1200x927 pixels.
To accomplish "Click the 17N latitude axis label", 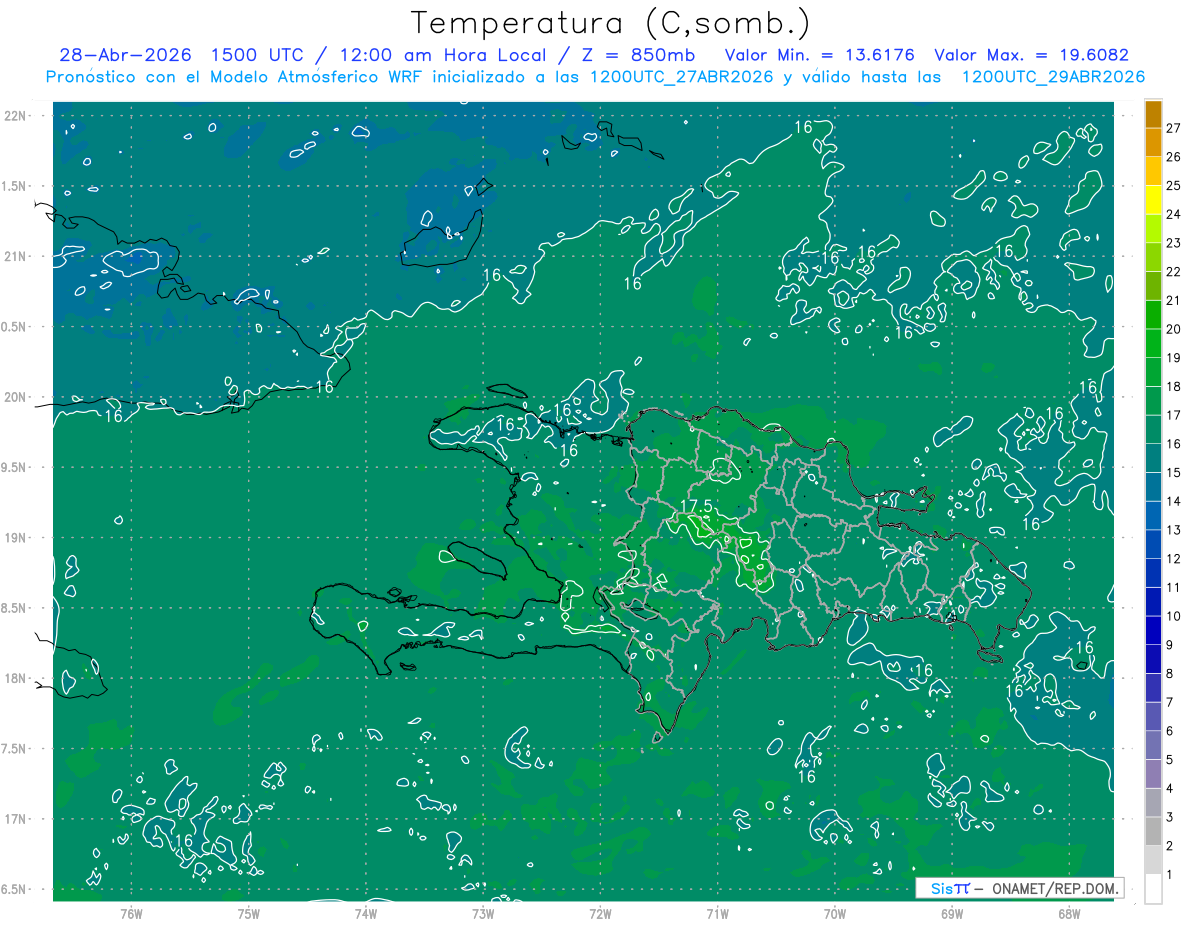I will (16, 819).
